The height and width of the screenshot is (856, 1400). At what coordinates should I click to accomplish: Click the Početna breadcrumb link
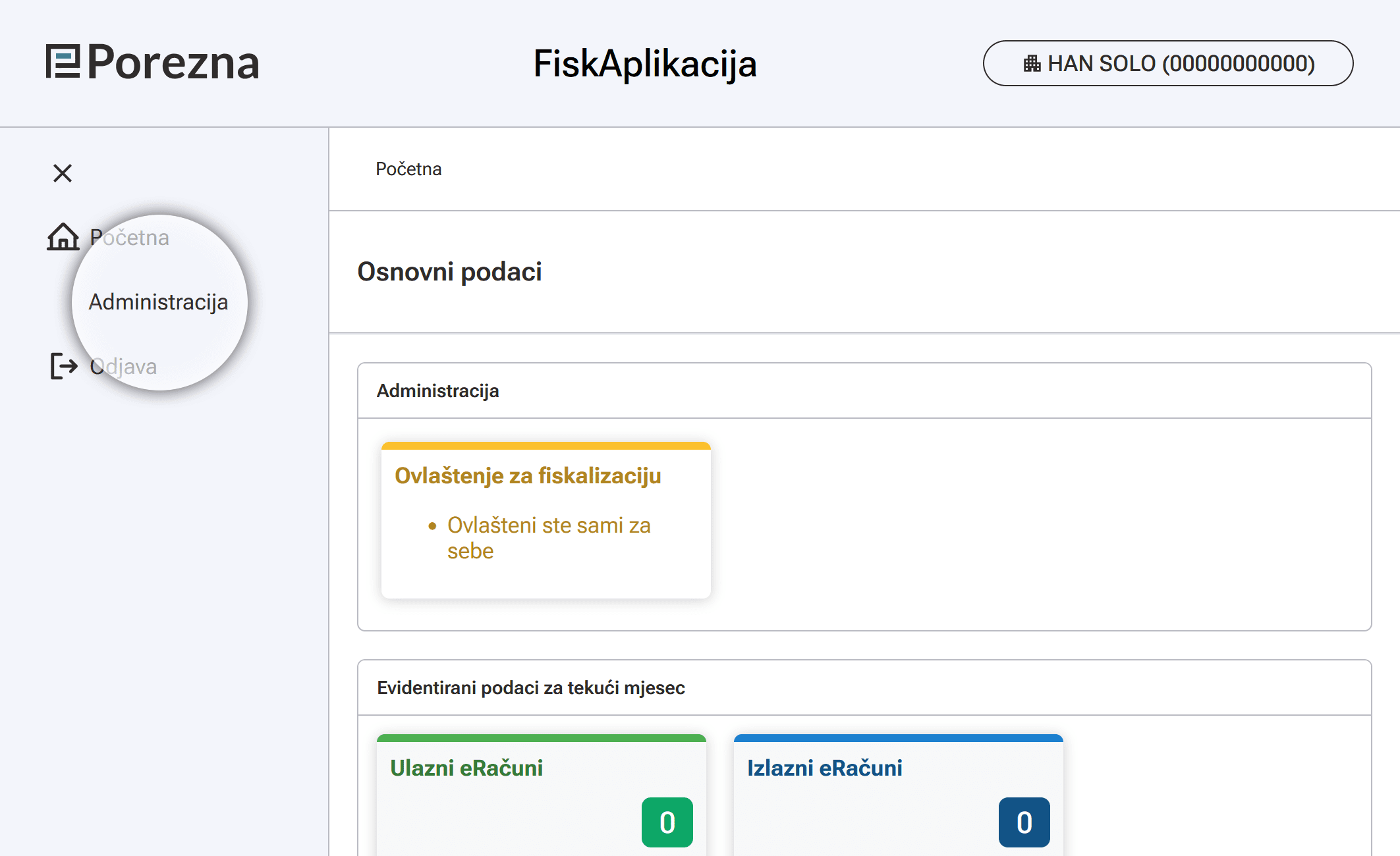click(x=408, y=169)
